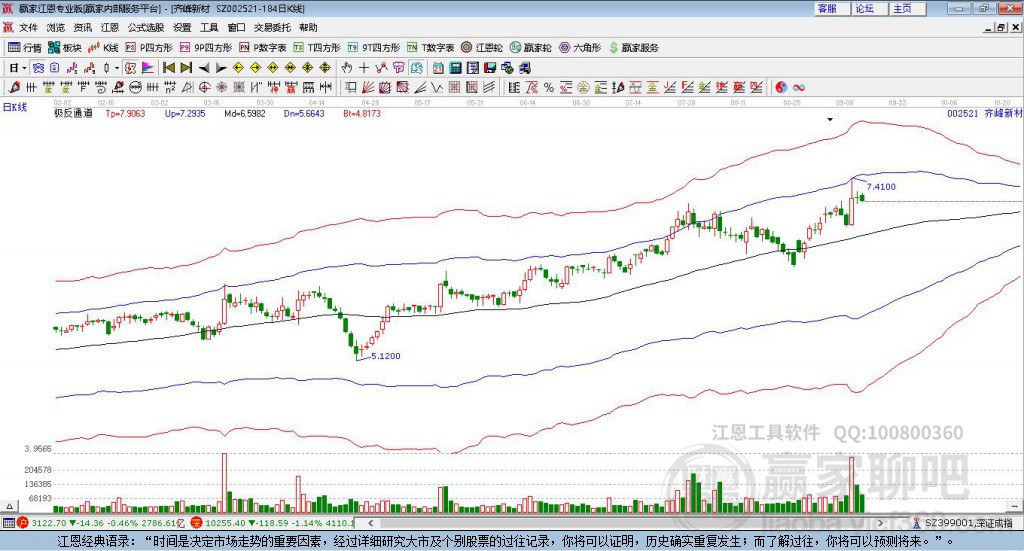Click the Bt=4.8173 indicator value
This screenshot has width=1024, height=551.
362,113
